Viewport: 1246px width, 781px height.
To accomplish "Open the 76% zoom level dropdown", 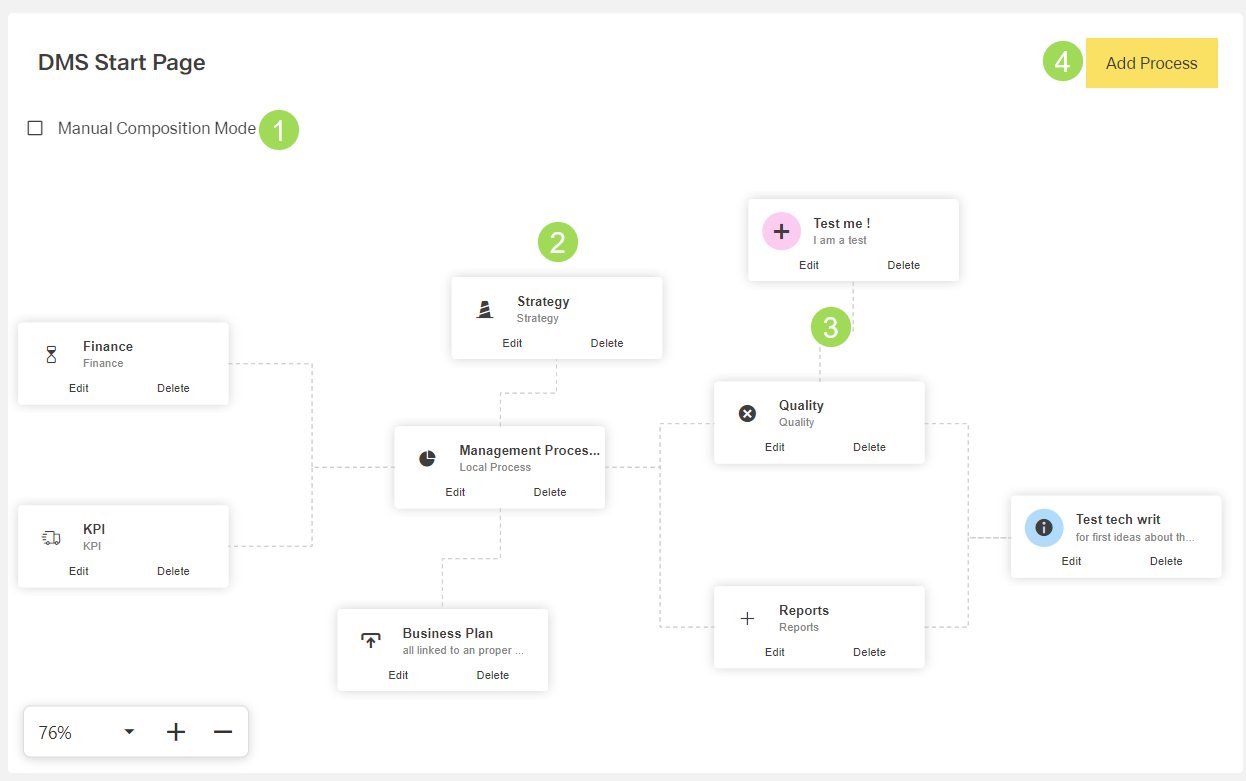I will (128, 732).
